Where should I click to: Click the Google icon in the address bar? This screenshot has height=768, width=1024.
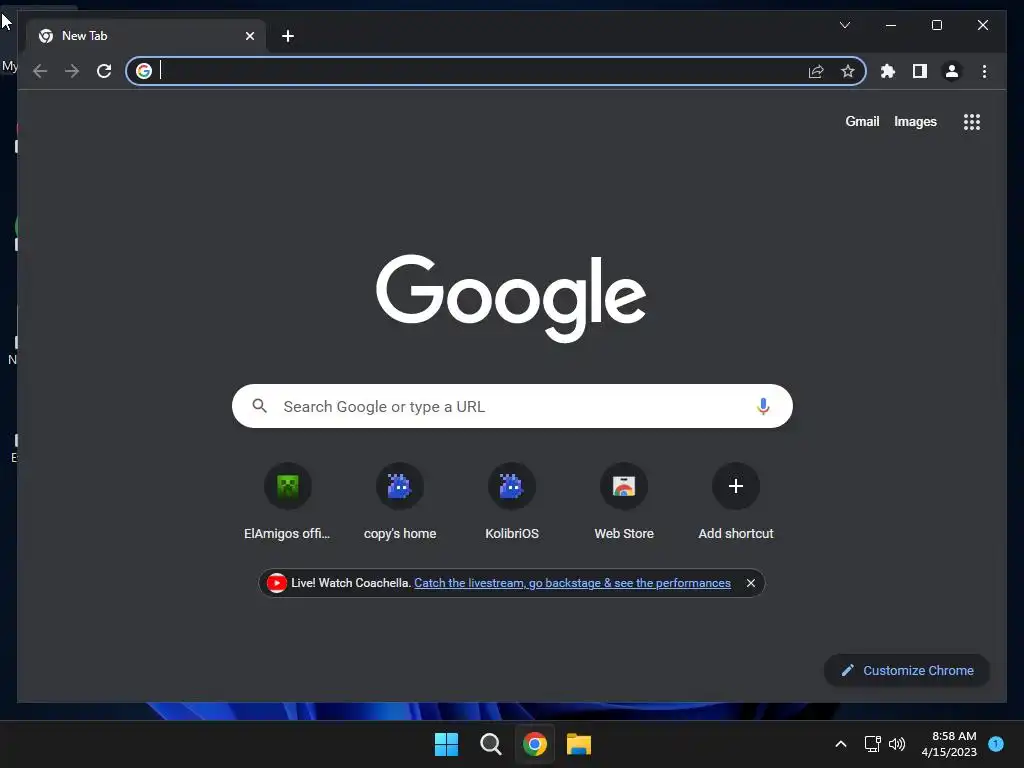click(x=144, y=71)
